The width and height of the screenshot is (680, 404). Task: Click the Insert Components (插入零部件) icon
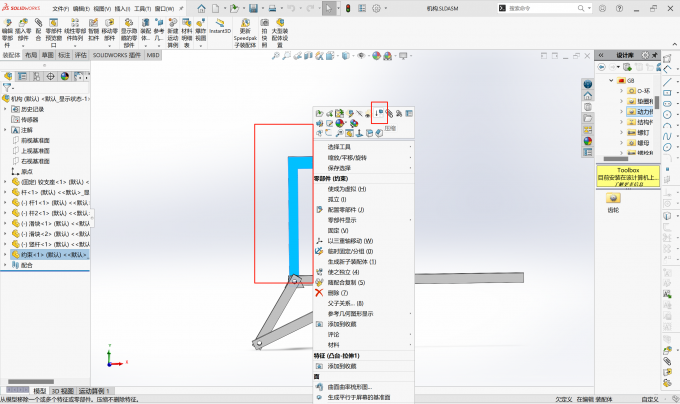23,23
